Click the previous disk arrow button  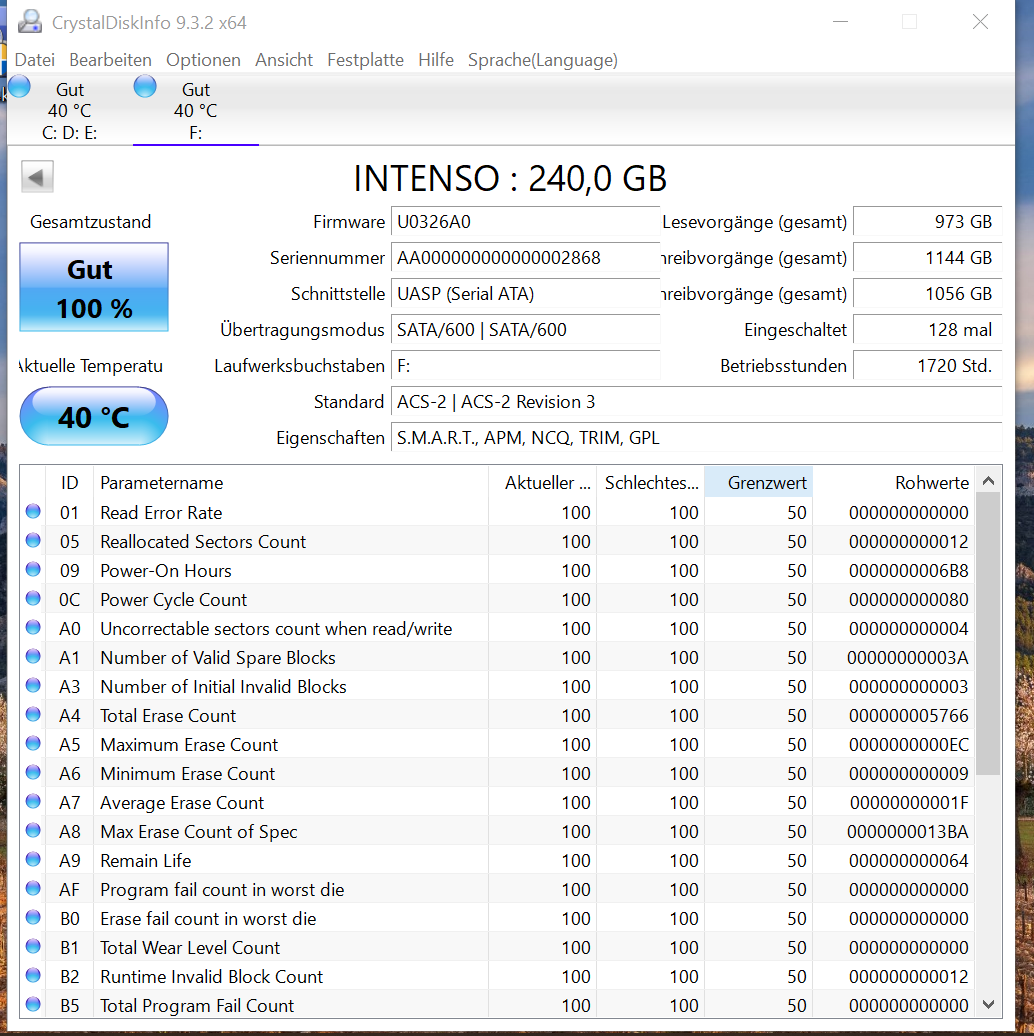(x=37, y=177)
